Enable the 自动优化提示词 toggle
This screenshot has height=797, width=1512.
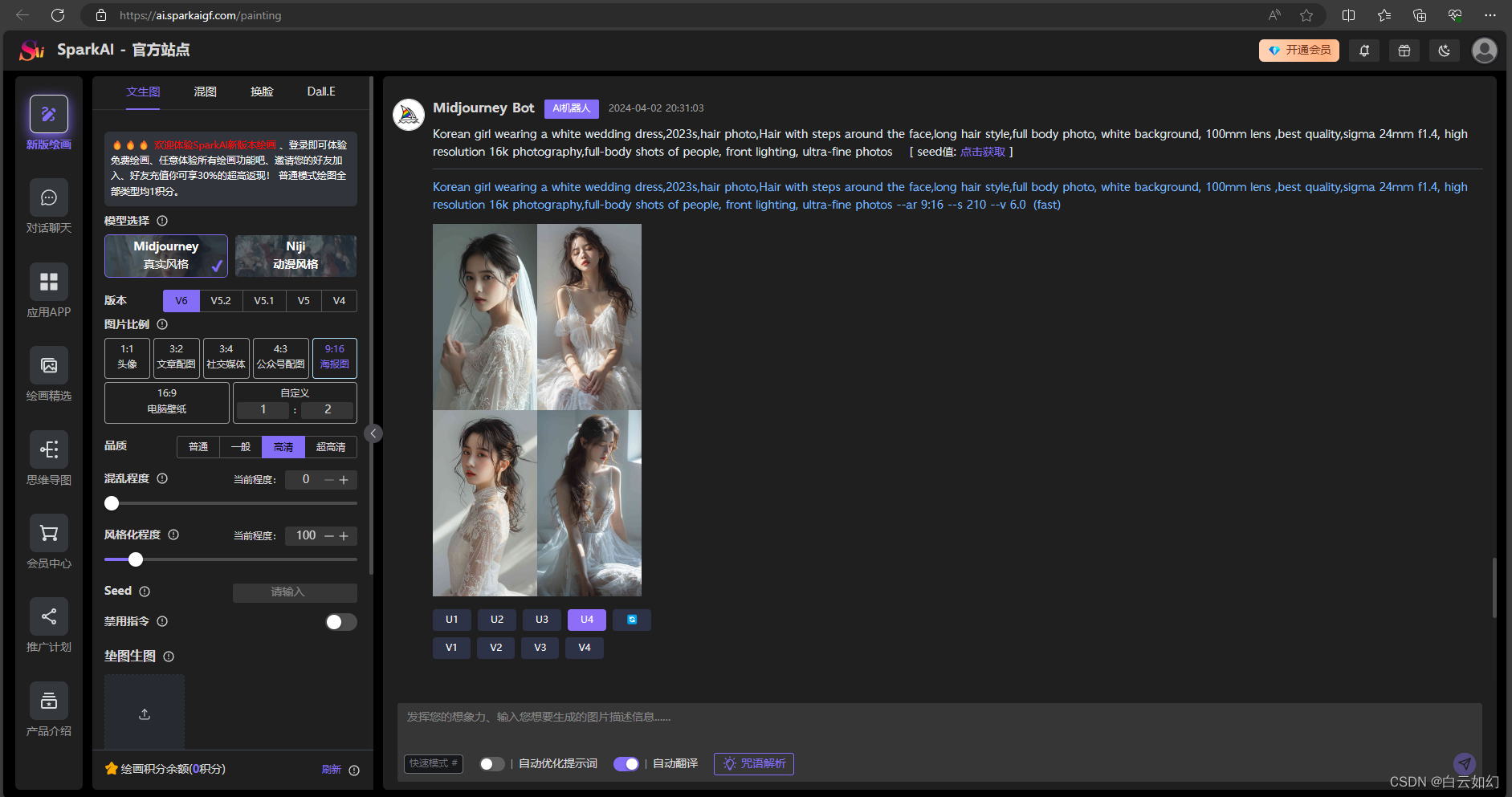(491, 764)
